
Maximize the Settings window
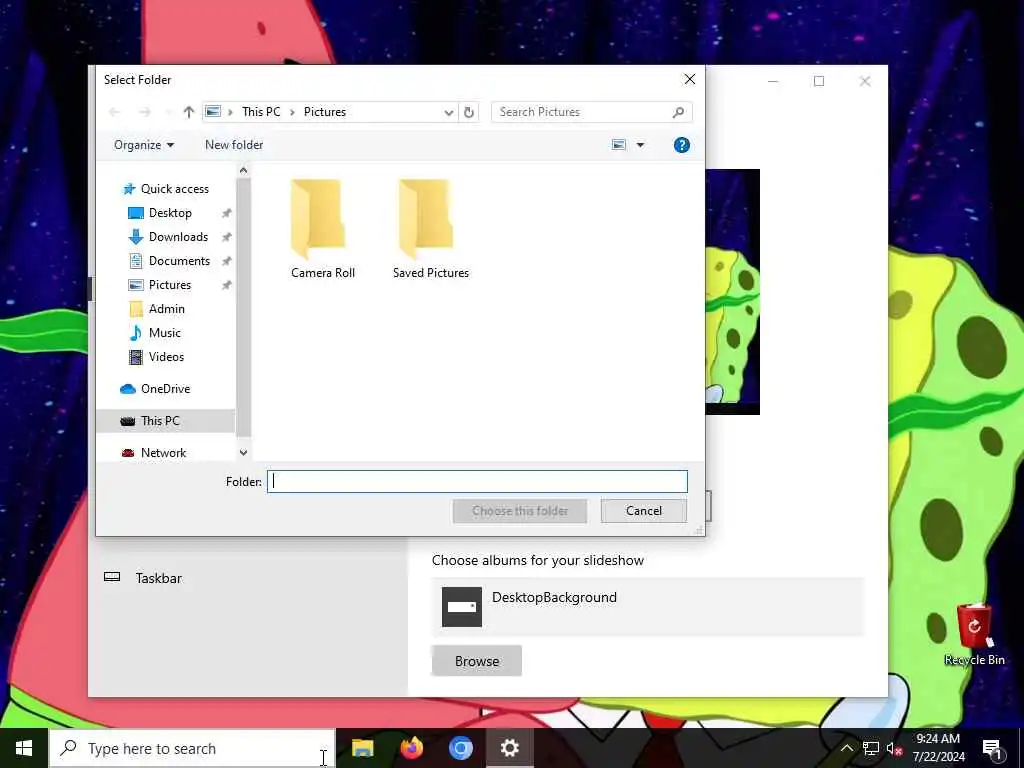819,81
